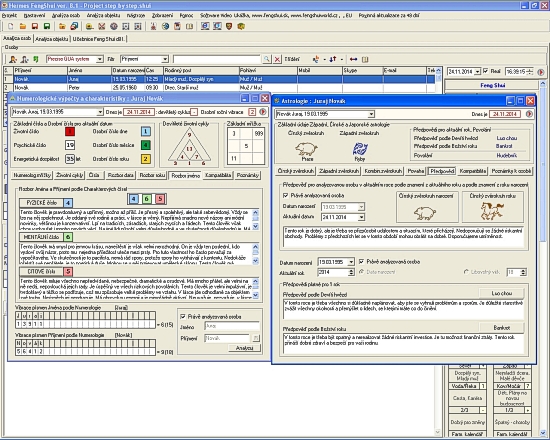Click the red play button in the Numerology window

[x=263, y=112]
